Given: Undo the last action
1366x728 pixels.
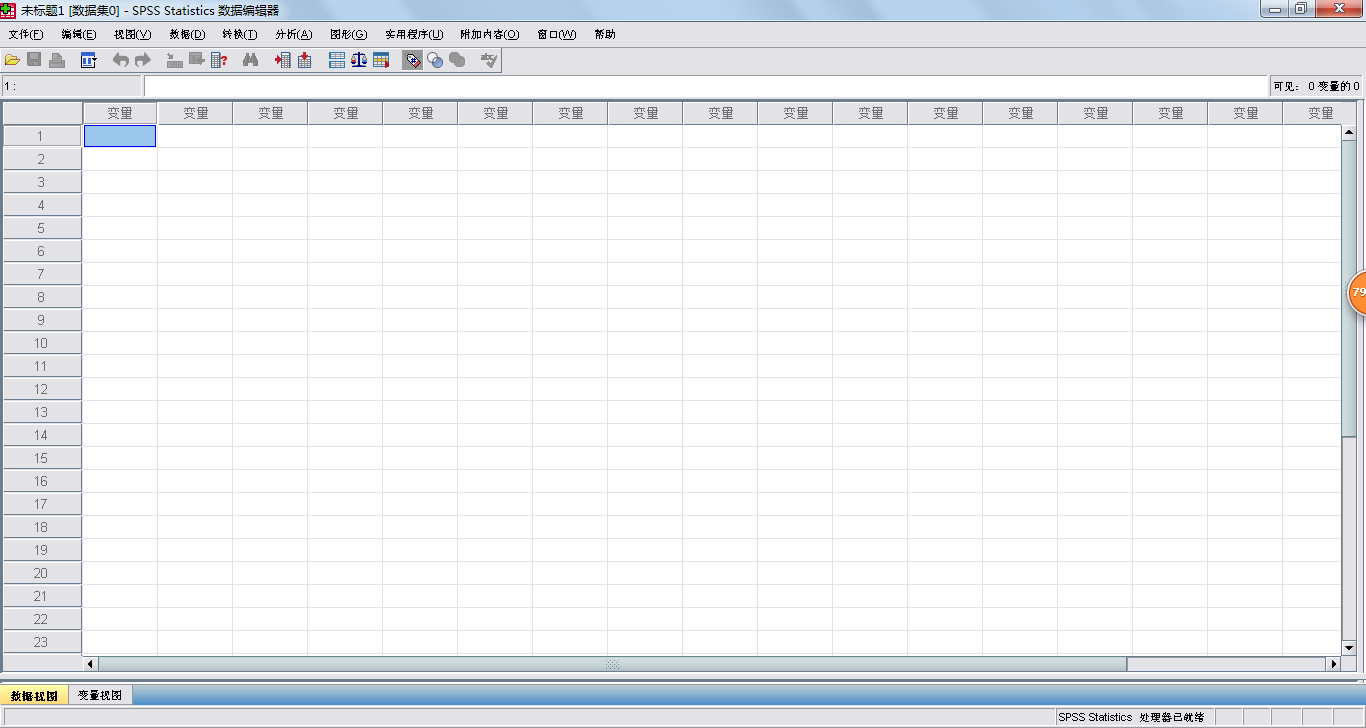Looking at the screenshot, I should click(x=119, y=59).
